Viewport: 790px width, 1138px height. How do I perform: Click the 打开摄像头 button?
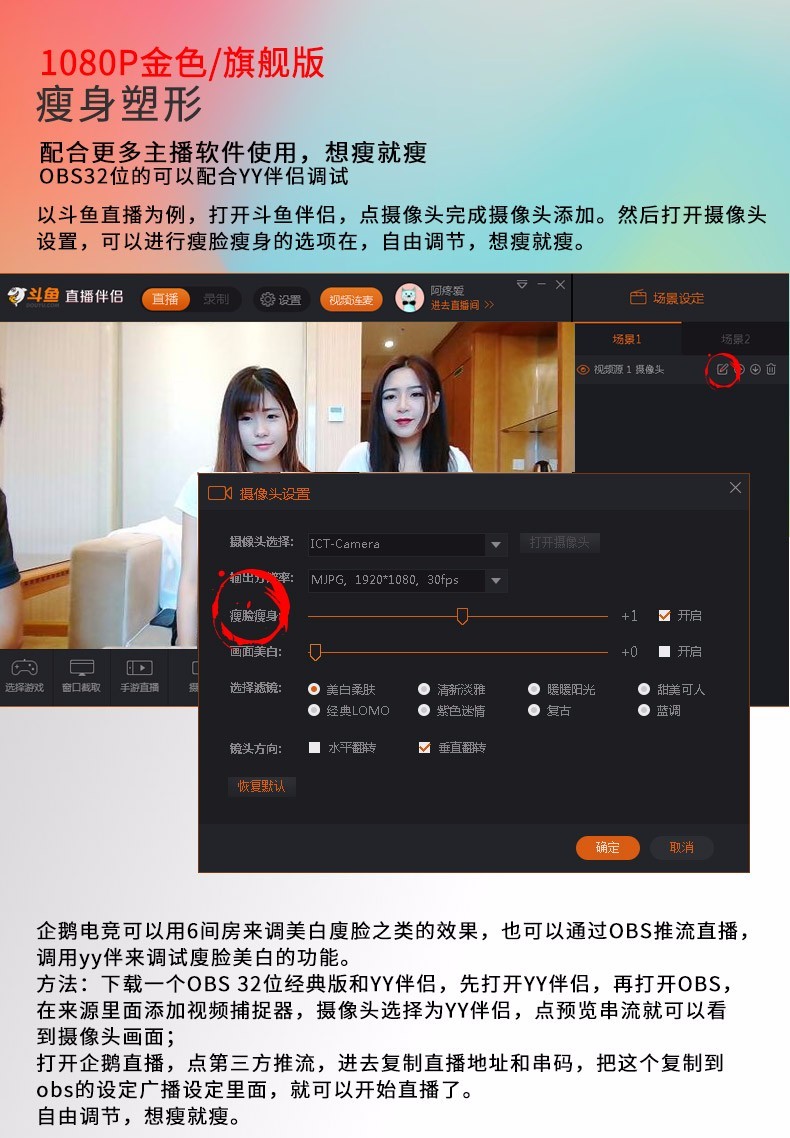click(x=559, y=543)
